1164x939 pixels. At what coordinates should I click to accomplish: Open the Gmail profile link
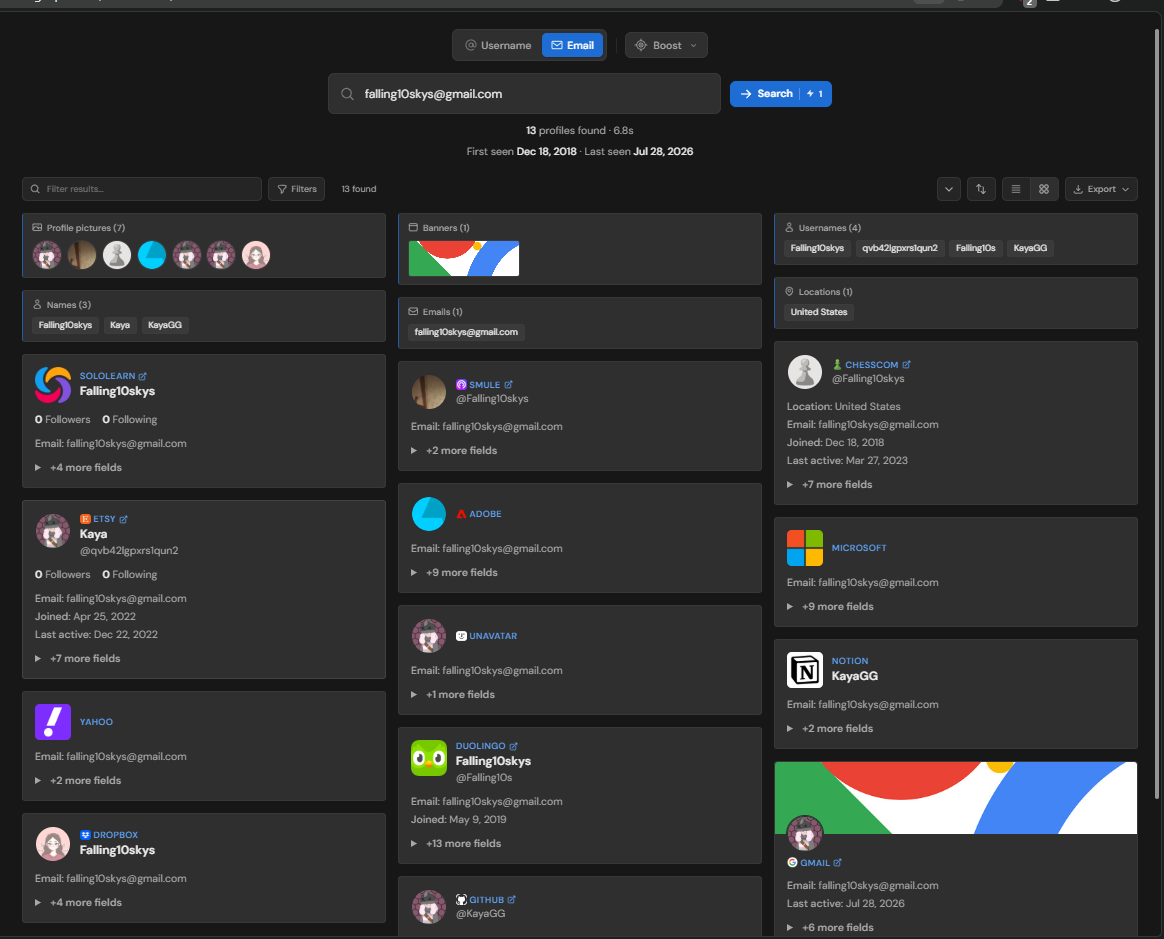pyautogui.click(x=814, y=863)
